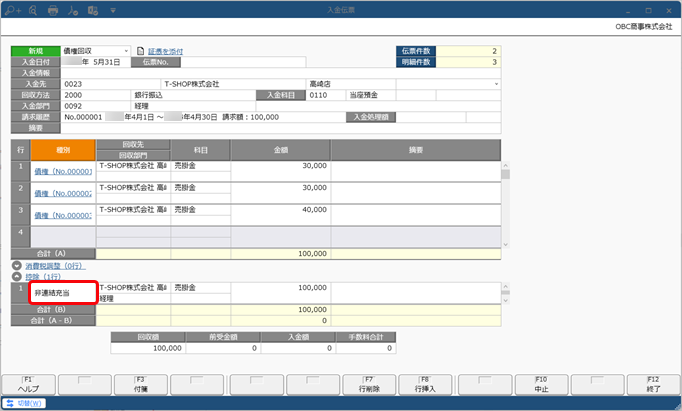Click the 入金日付 date field

[x=96, y=62]
